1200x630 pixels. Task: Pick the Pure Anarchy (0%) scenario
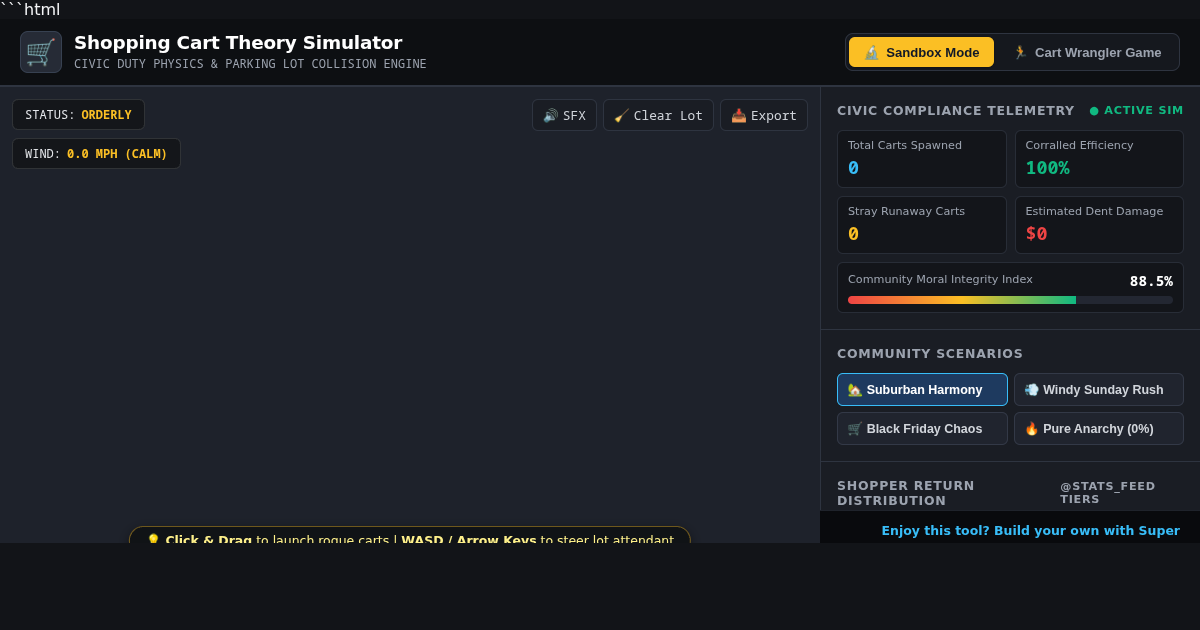point(1099,429)
